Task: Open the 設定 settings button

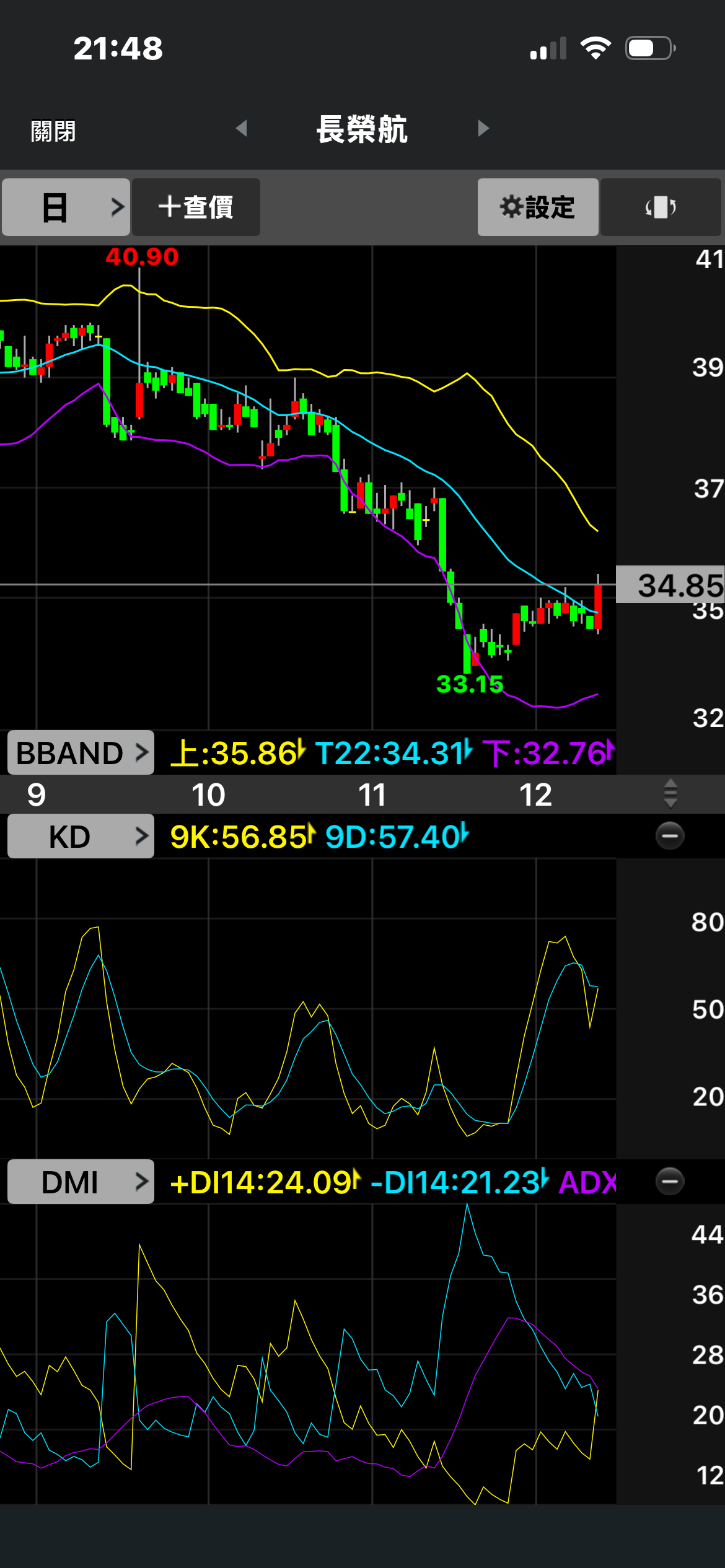Action: (x=538, y=207)
